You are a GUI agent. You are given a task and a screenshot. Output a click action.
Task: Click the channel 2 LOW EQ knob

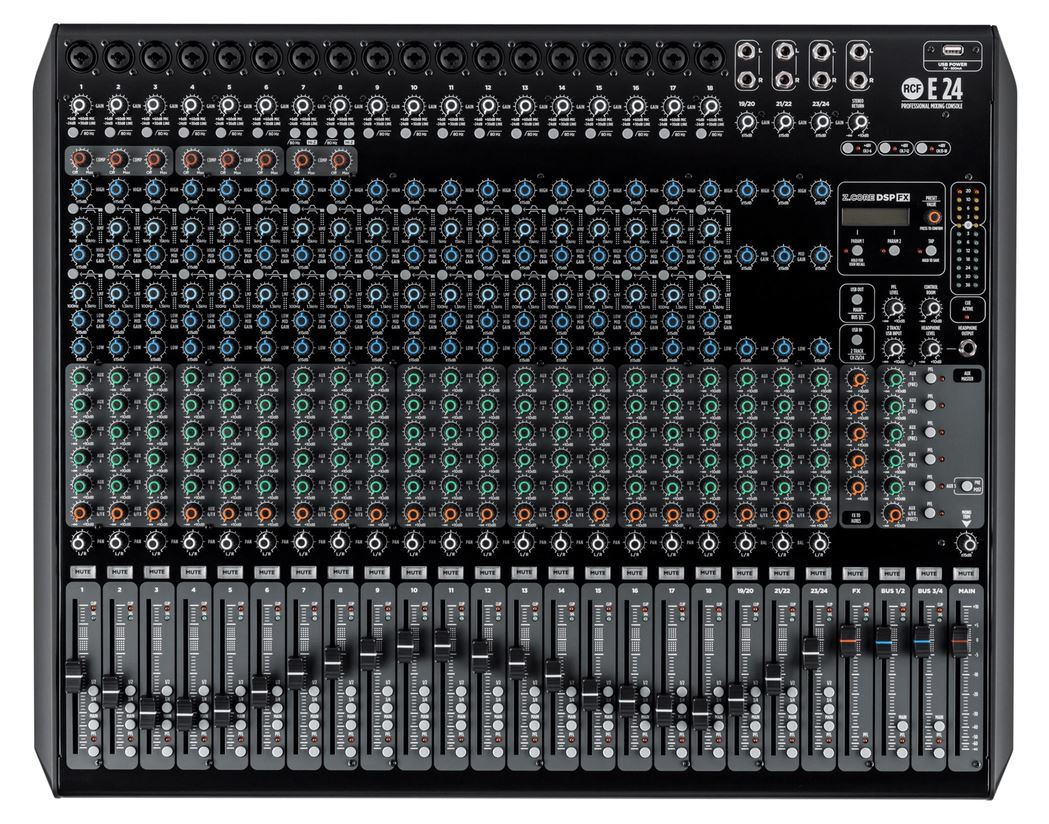click(x=118, y=348)
